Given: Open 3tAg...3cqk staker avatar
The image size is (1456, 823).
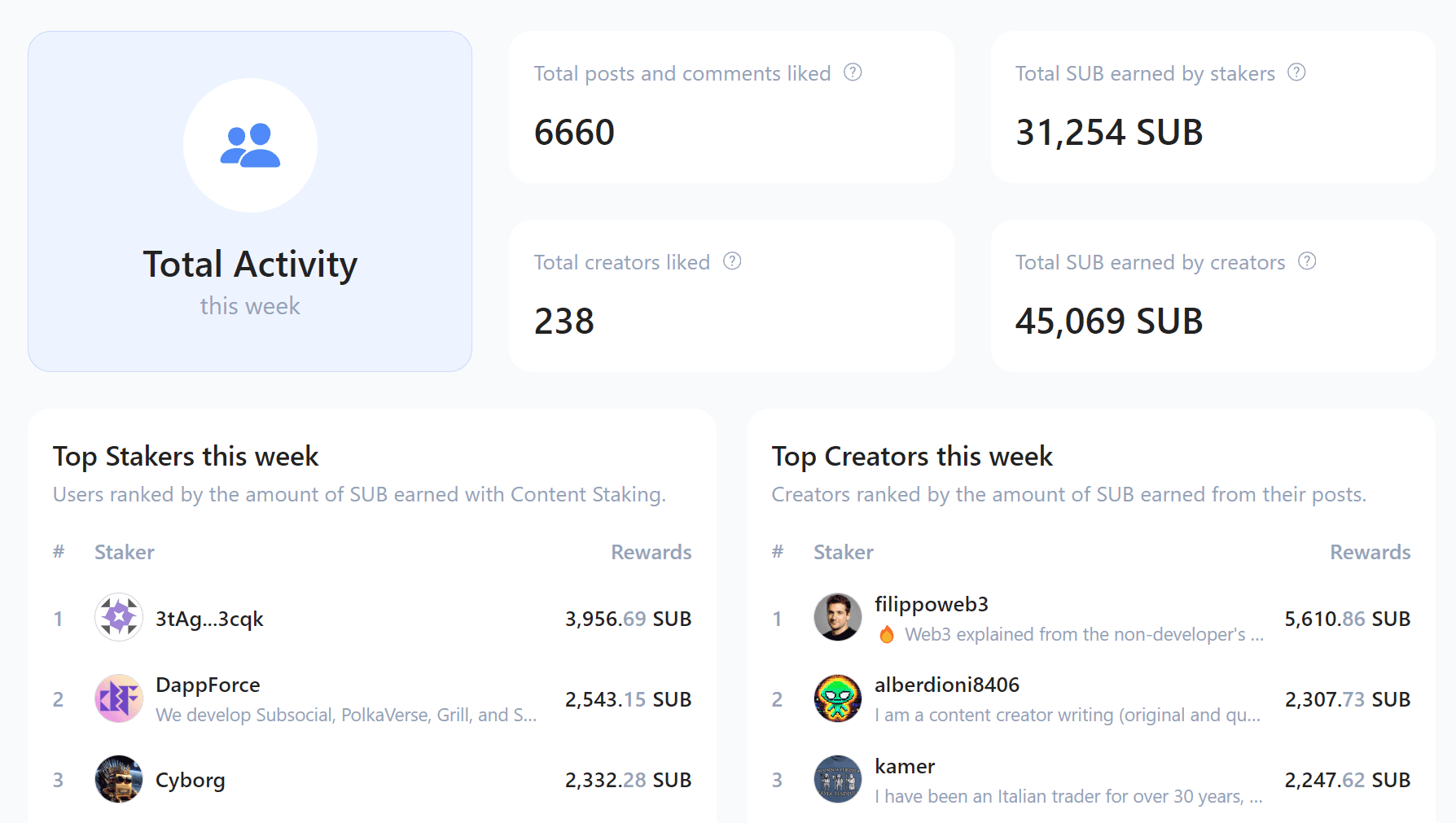Looking at the screenshot, I should click(x=119, y=617).
